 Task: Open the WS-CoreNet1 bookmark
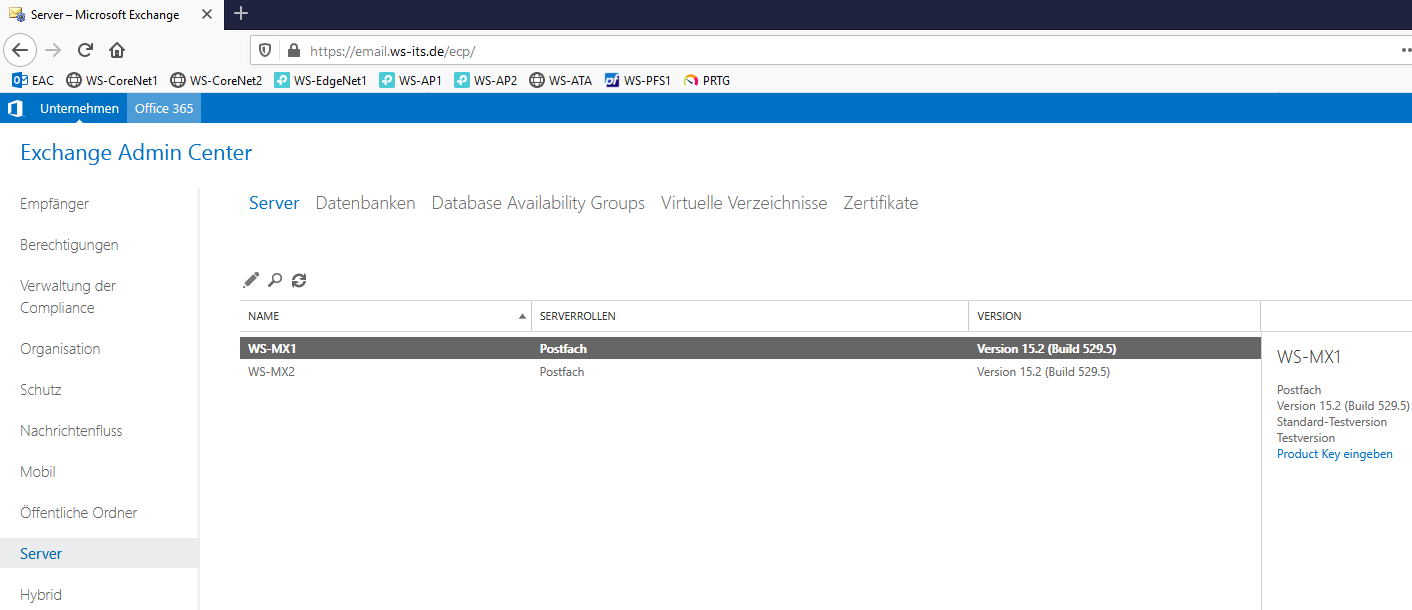click(112, 80)
